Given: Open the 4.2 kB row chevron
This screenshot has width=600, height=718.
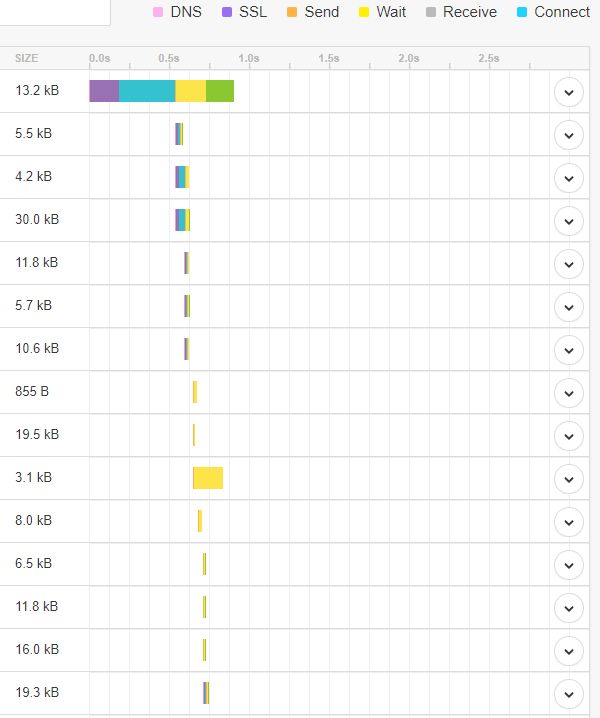Looking at the screenshot, I should [568, 178].
